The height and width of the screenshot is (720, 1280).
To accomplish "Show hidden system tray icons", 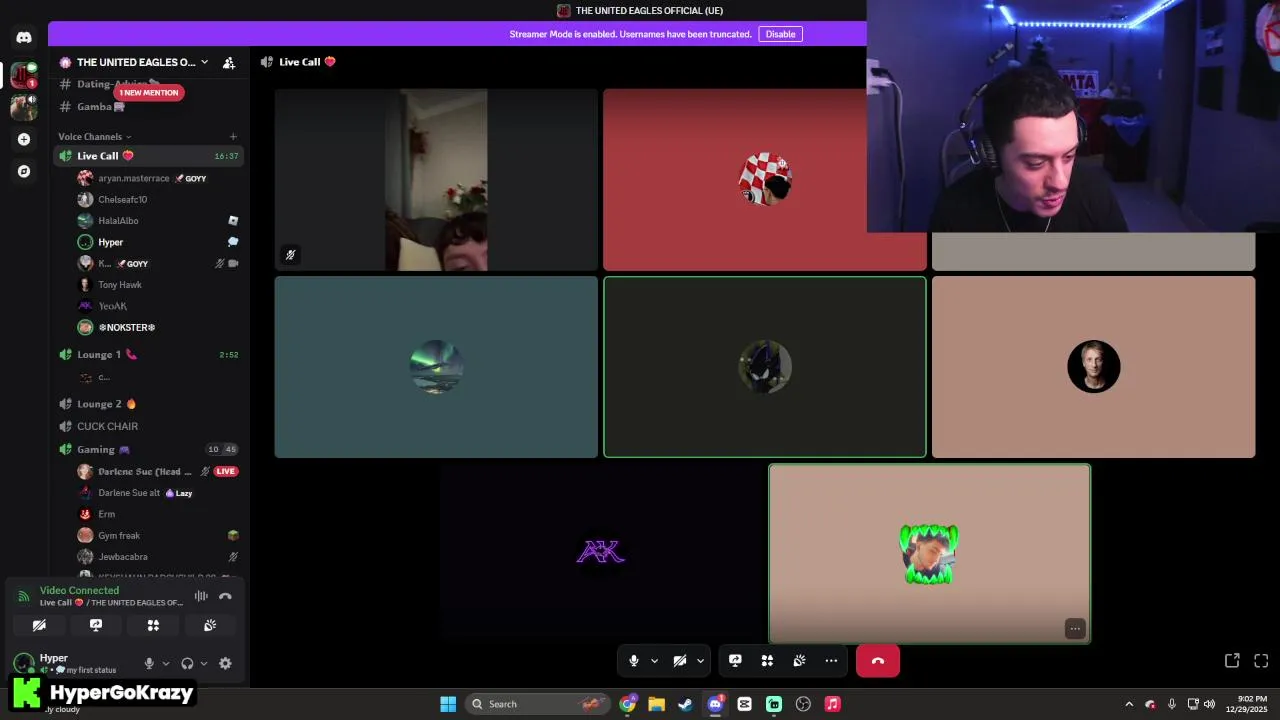I will pyautogui.click(x=1129, y=704).
